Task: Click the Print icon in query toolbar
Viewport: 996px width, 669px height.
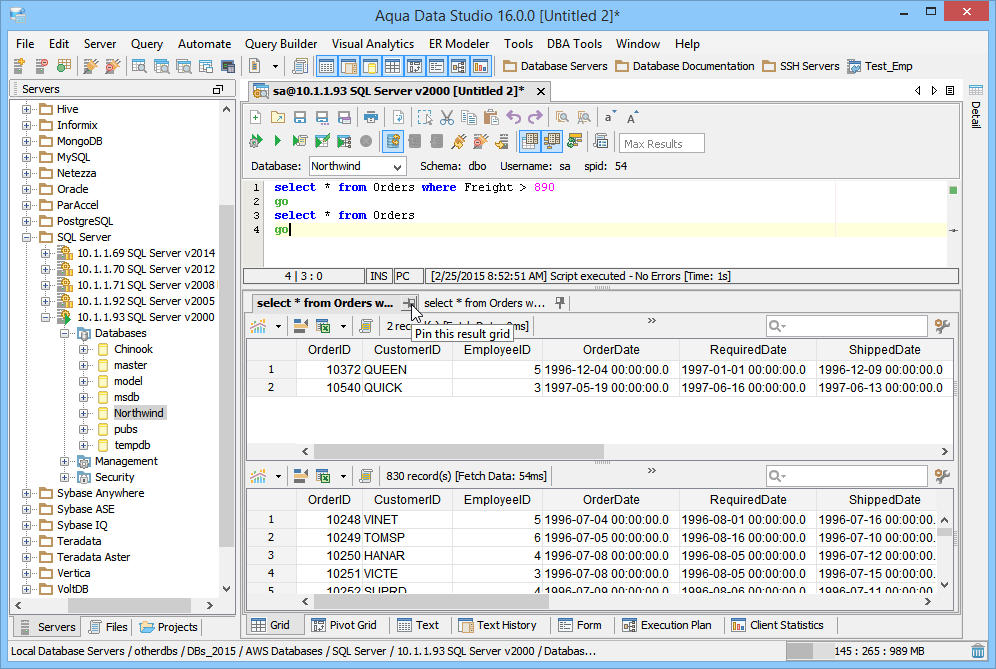Action: click(371, 118)
